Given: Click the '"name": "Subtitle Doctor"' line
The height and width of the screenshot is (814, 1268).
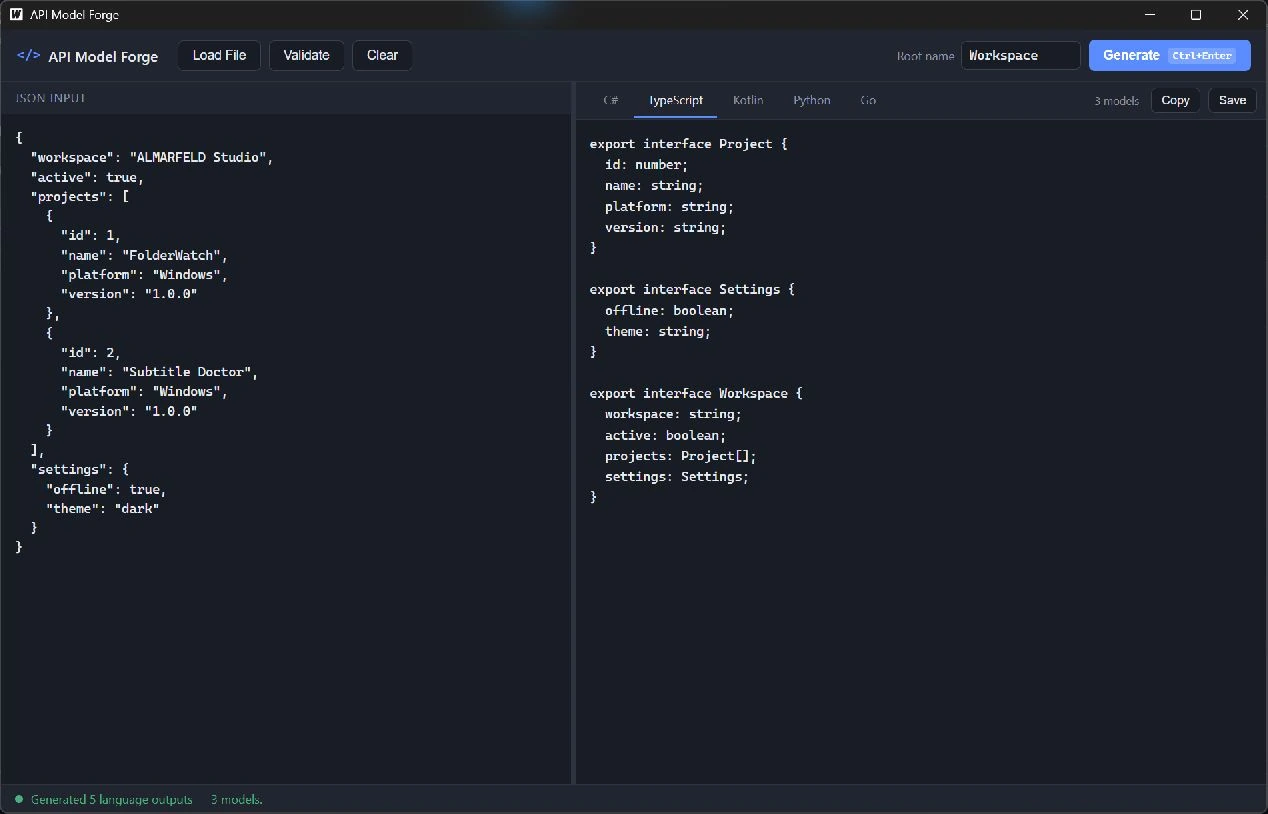Looking at the screenshot, I should [160, 372].
